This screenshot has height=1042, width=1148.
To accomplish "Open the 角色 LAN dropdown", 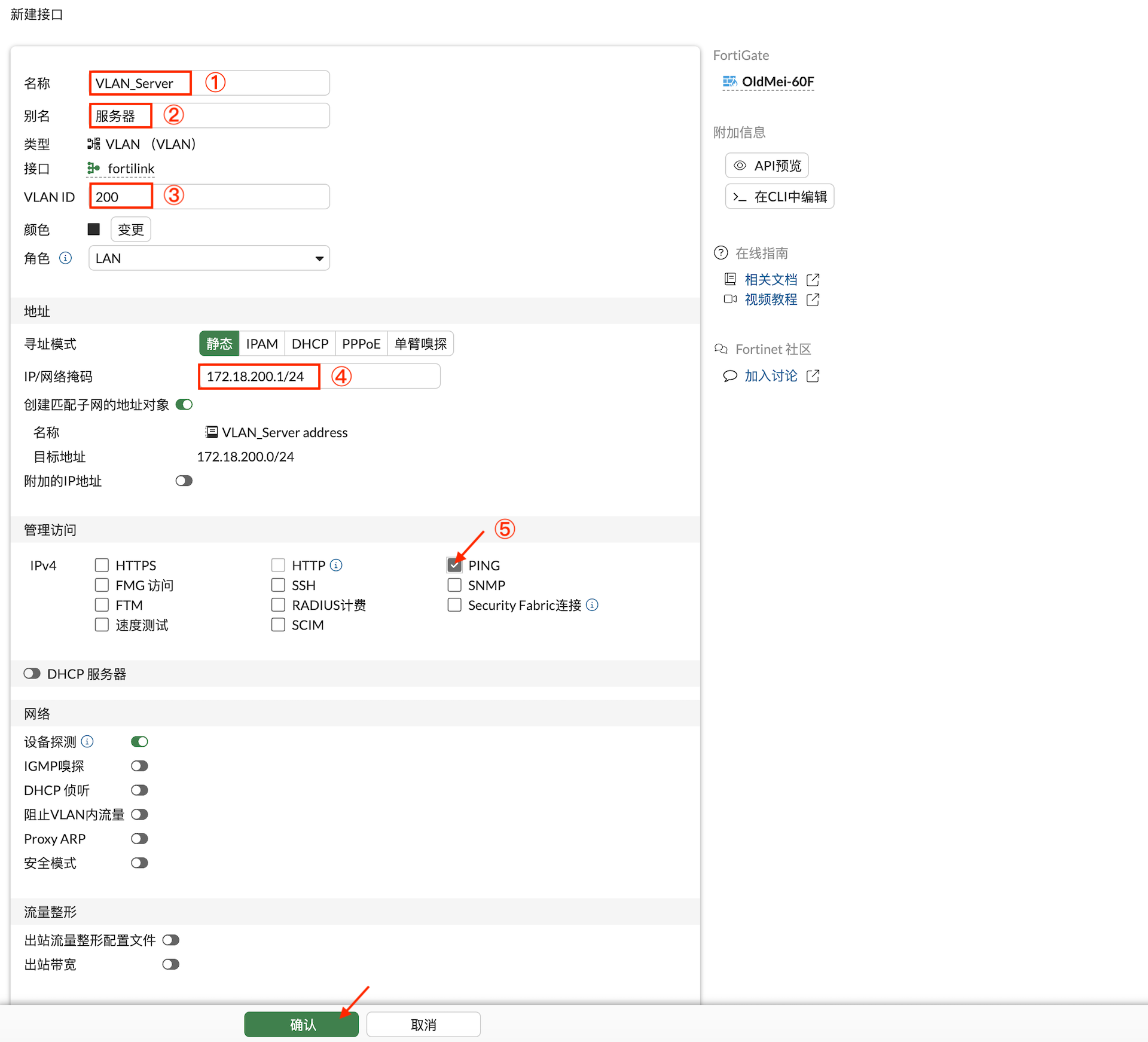I will pos(209,258).
